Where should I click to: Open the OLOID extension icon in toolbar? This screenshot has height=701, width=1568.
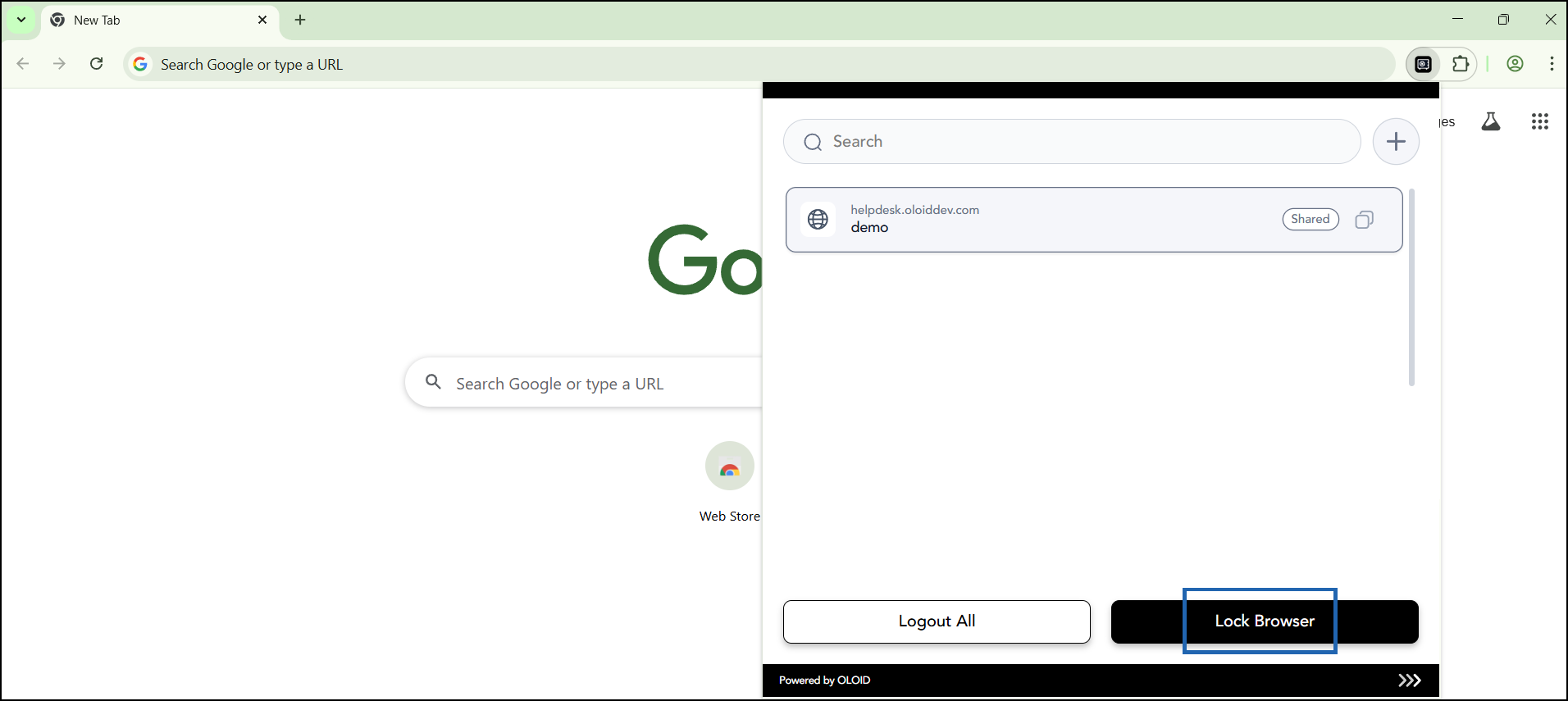click(1424, 64)
